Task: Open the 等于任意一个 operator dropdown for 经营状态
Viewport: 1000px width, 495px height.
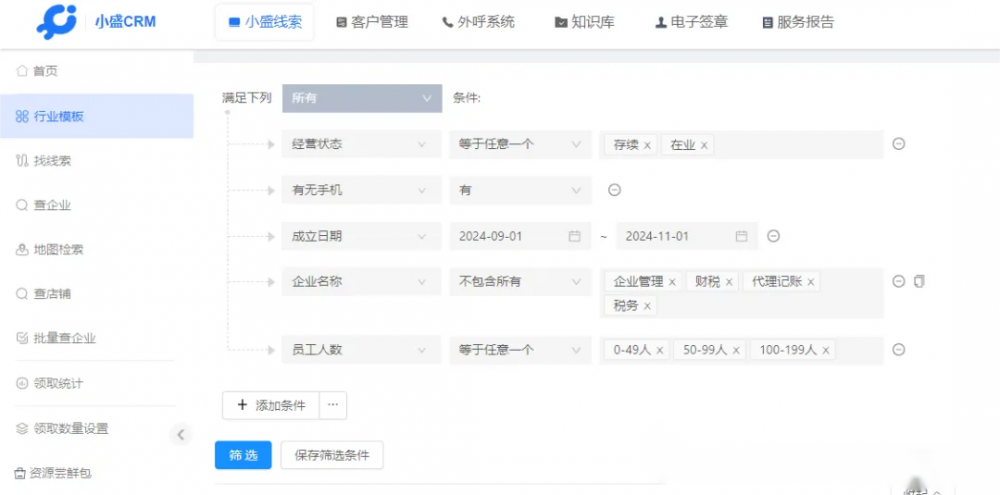Action: (x=520, y=144)
